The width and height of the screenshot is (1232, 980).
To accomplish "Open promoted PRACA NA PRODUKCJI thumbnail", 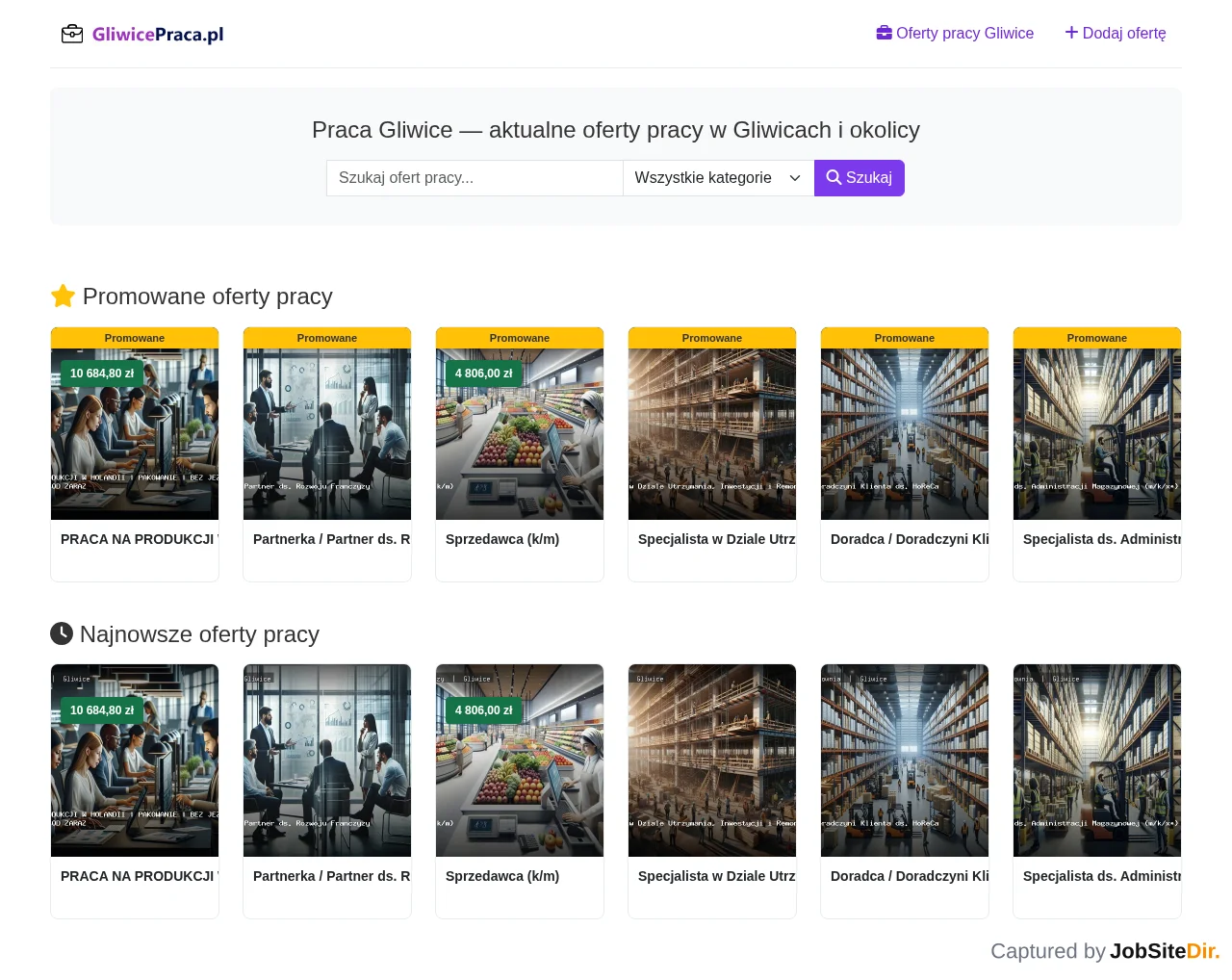I will pyautogui.click(x=135, y=434).
